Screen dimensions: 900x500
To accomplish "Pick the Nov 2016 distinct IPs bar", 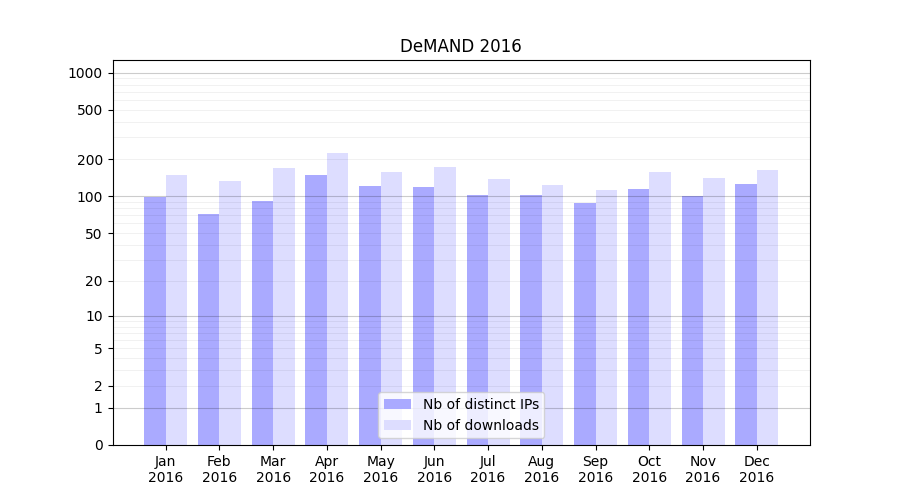I will pyautogui.click(x=692, y=320).
